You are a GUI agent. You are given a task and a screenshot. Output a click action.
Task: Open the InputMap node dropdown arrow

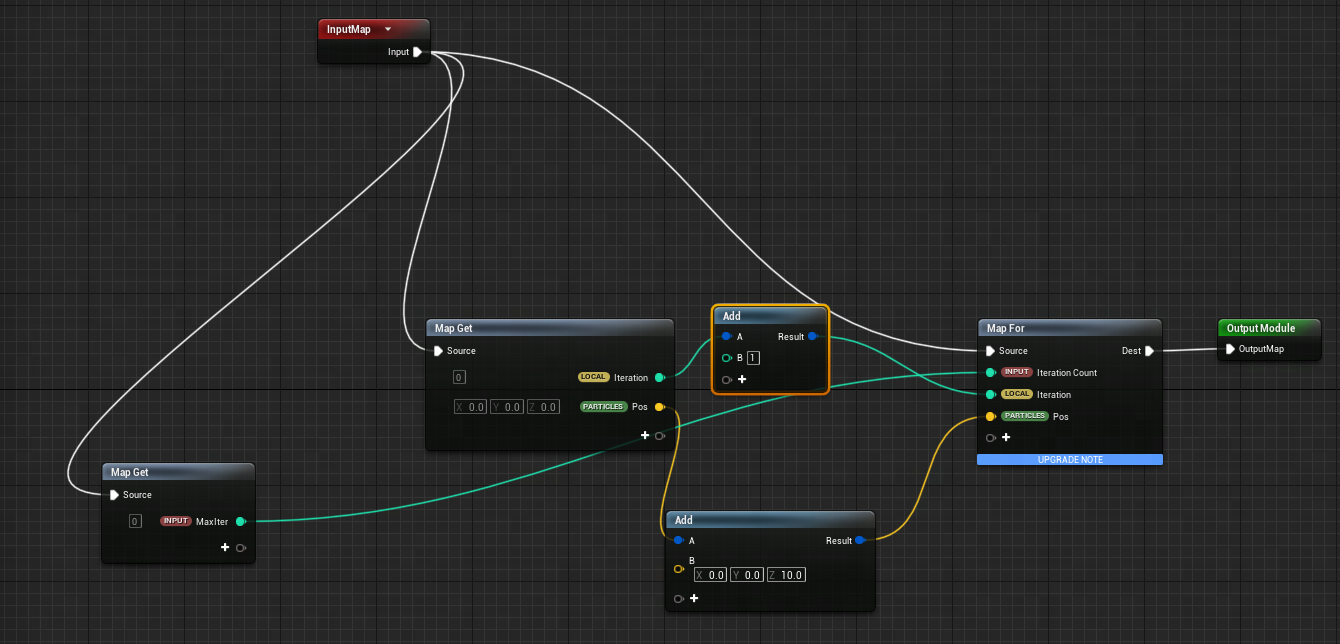388,29
